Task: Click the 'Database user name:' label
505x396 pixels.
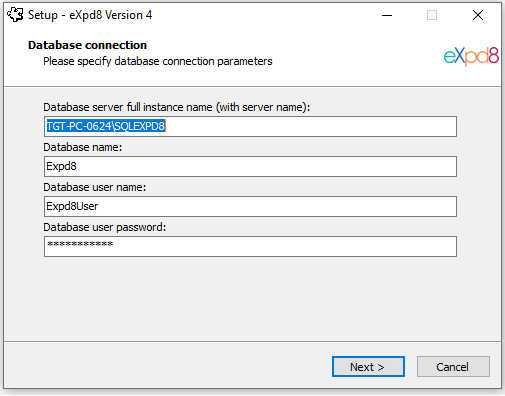Action: tap(95, 187)
